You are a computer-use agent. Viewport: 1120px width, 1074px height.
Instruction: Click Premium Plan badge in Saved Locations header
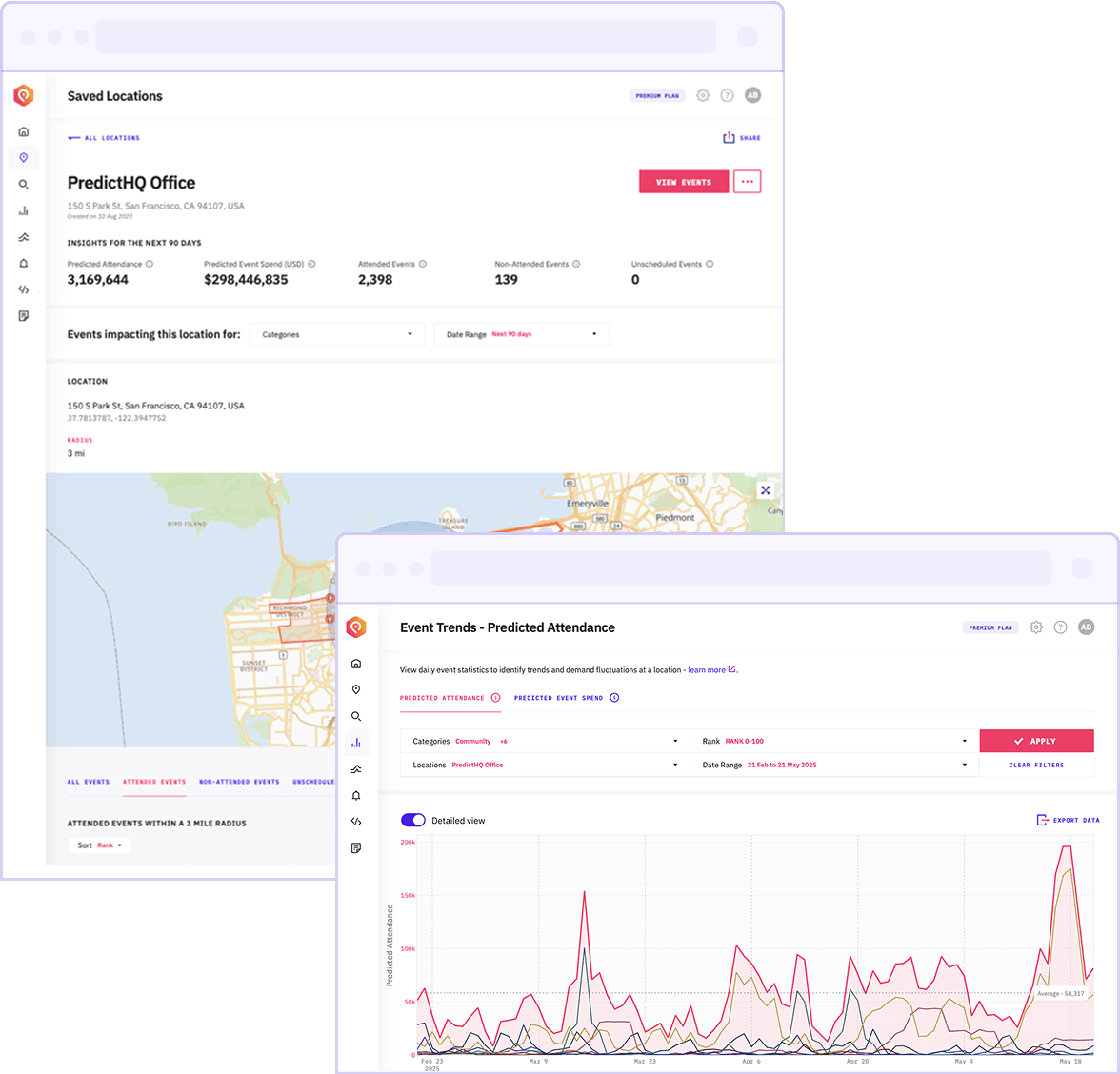tap(657, 95)
